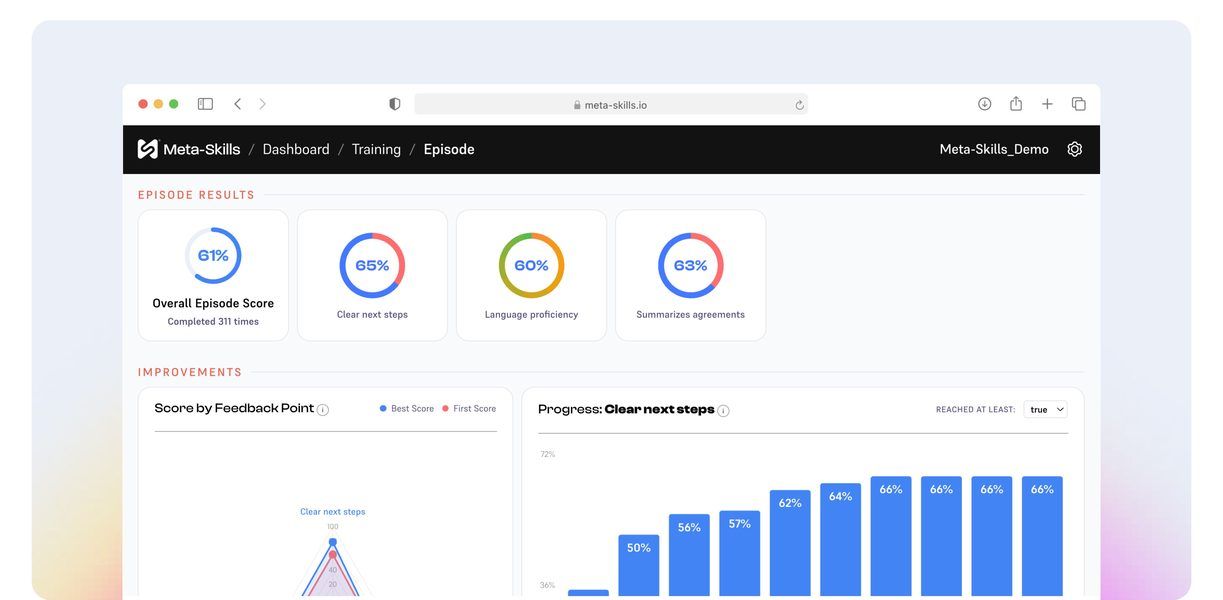The width and height of the screenshot is (1223, 600).
Task: Click the Completed 311 times text
Action: [x=213, y=322]
